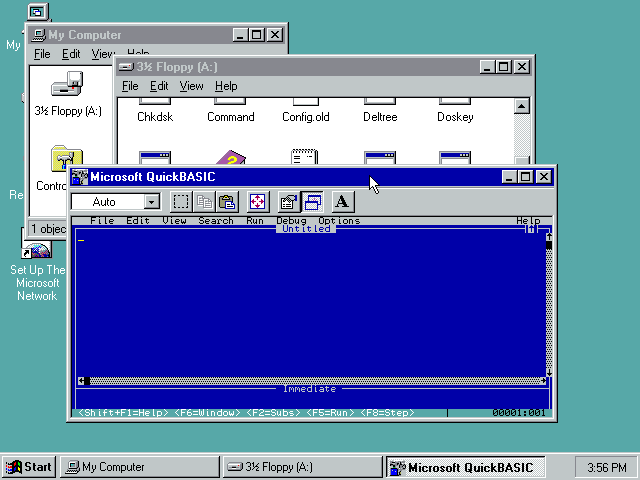The image size is (640, 480).
Task: Open the QuickBASIC Debug menu
Action: (291, 220)
